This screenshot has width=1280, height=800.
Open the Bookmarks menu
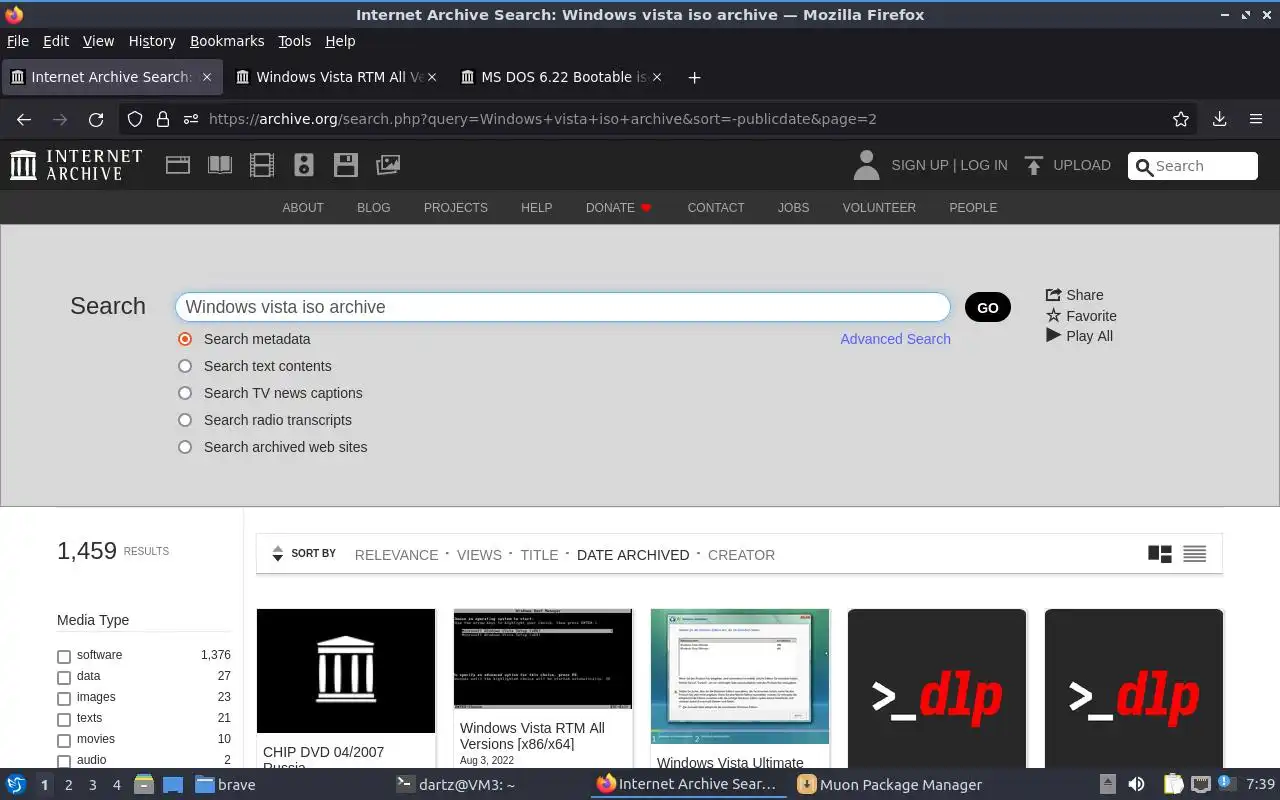click(227, 41)
